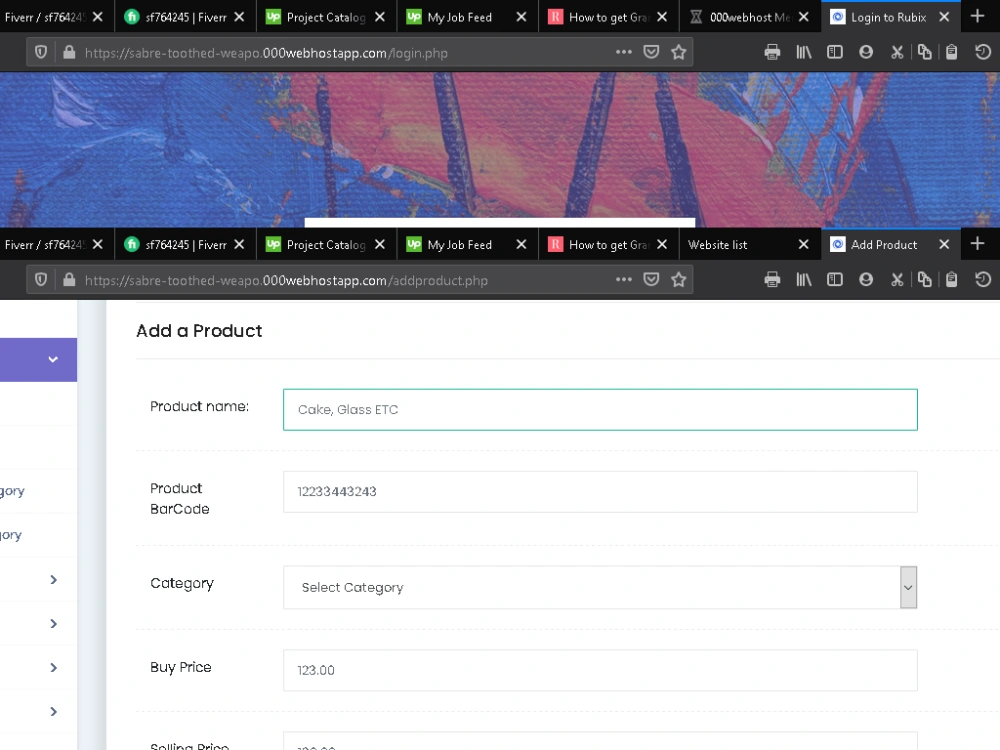
Task: Bookmark the login.php page with star
Action: click(679, 52)
